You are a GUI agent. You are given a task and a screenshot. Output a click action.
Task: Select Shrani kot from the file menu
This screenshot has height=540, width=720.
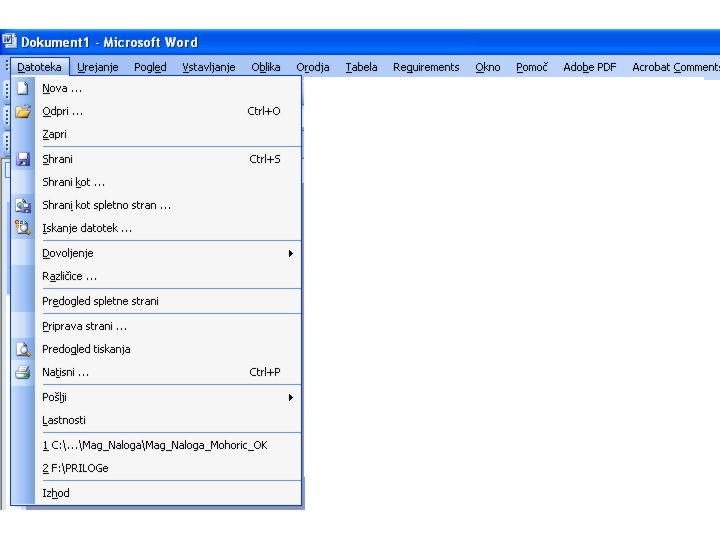point(73,182)
